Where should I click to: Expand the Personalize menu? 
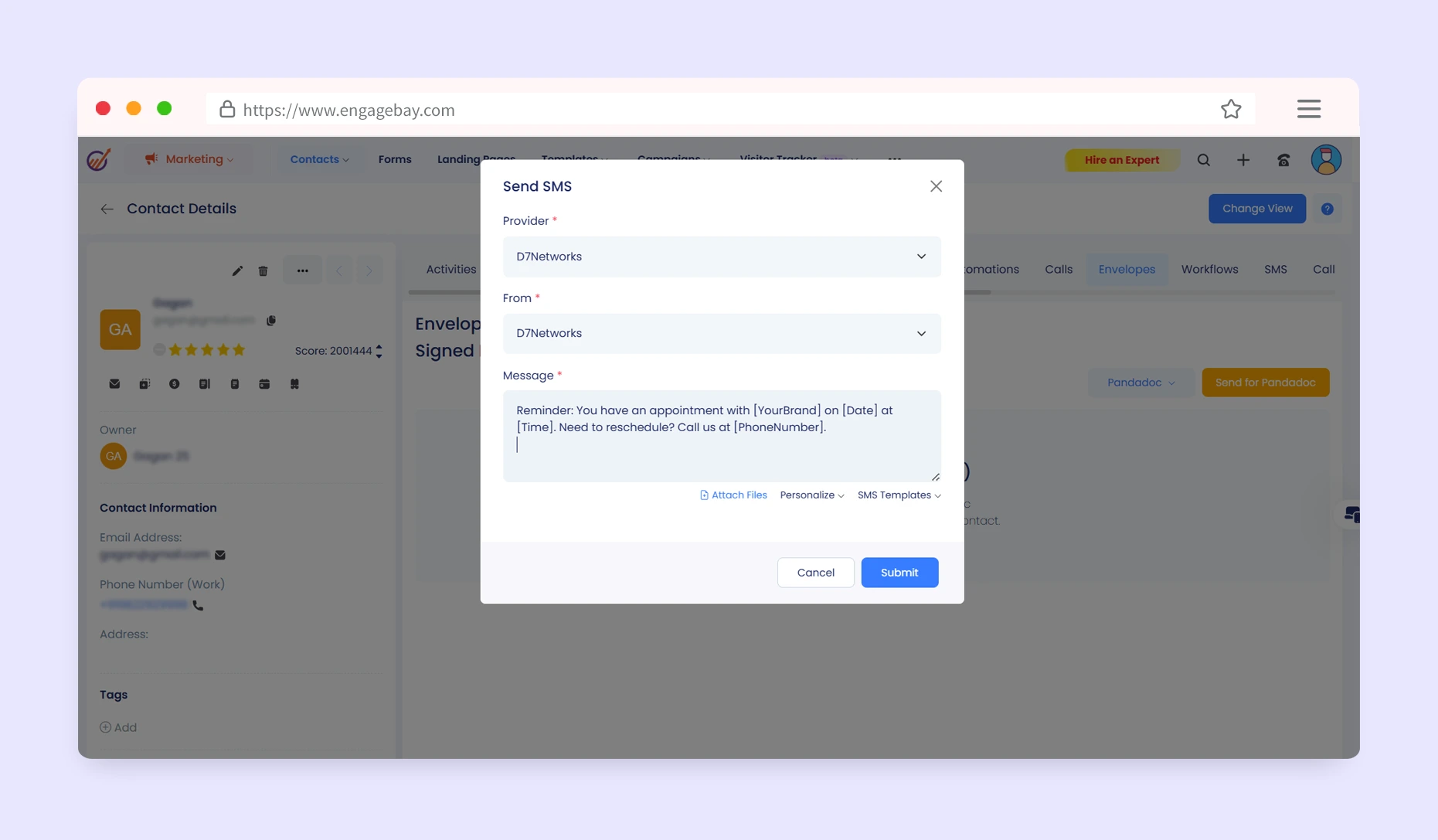click(811, 495)
